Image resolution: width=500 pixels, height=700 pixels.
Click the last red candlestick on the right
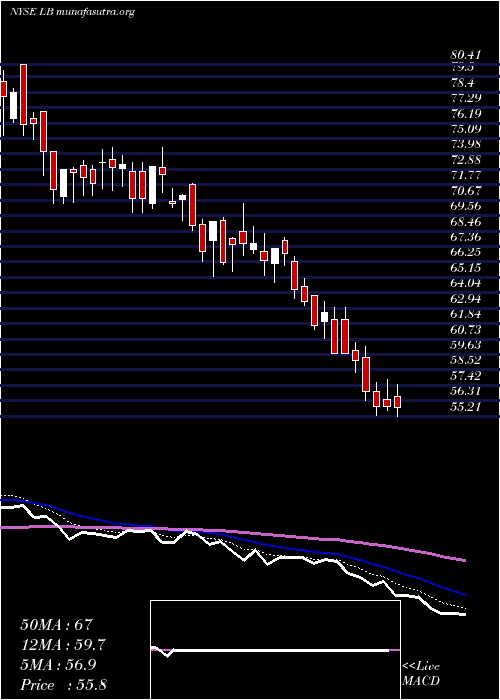[x=397, y=402]
